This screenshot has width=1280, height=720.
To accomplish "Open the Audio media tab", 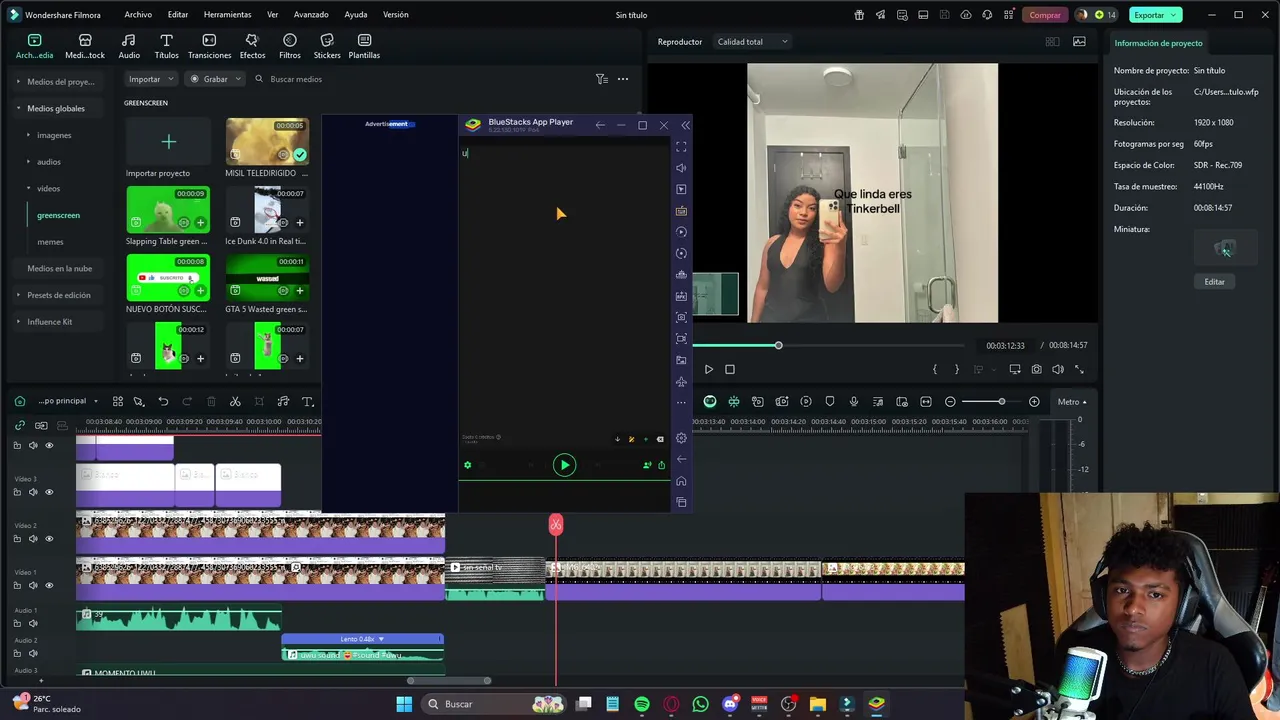I will coord(129,46).
